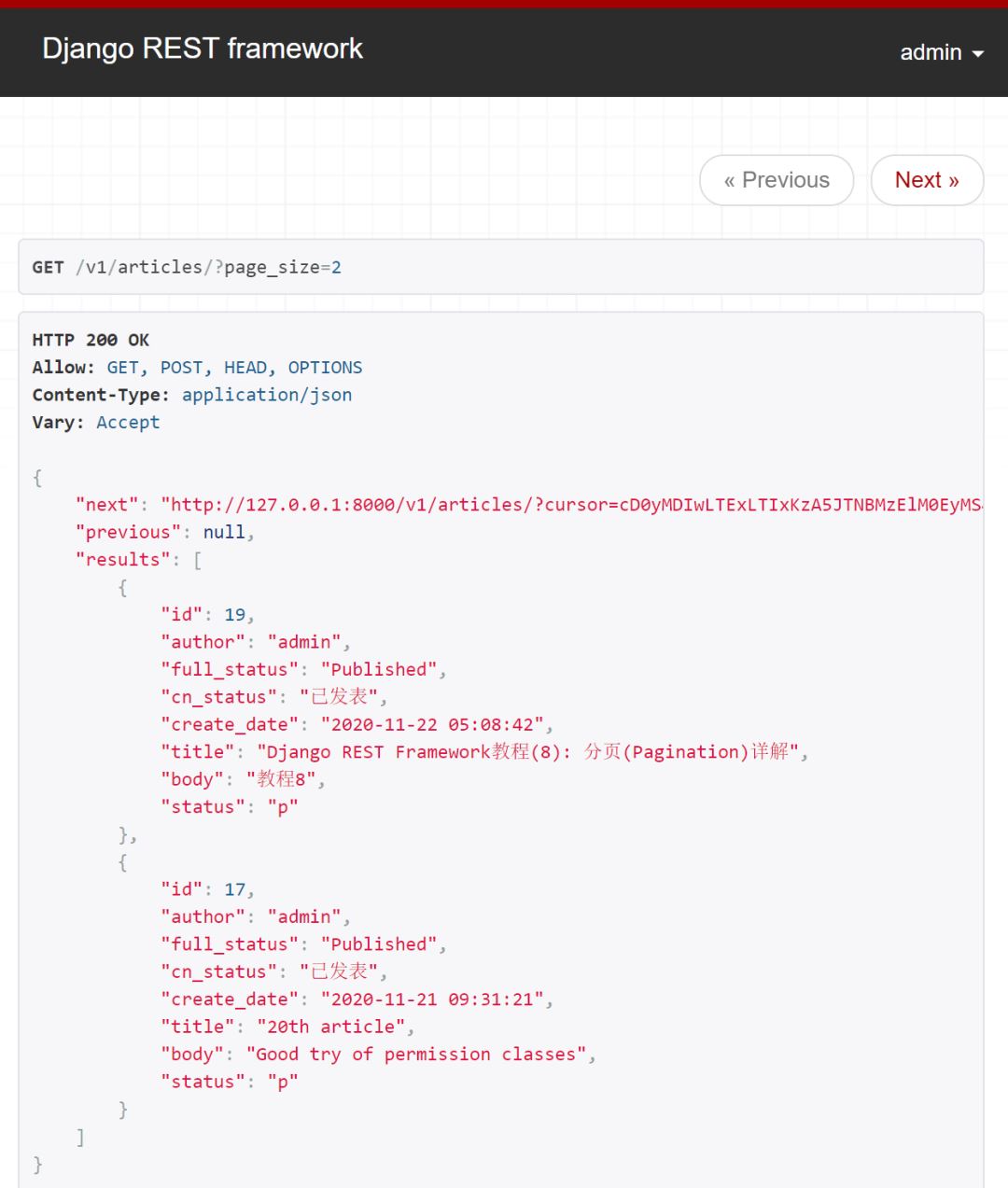This screenshot has width=1008, height=1188.
Task: Click create_date "2020-11-22 05:08:42"
Action: (x=436, y=723)
